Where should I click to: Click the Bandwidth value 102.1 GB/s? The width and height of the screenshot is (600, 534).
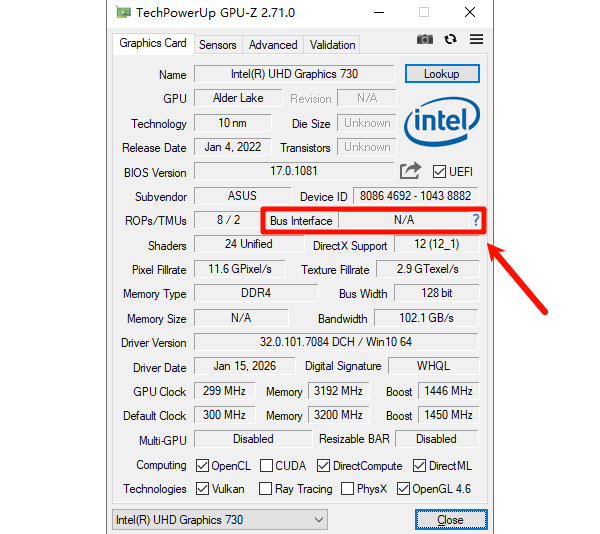426,318
